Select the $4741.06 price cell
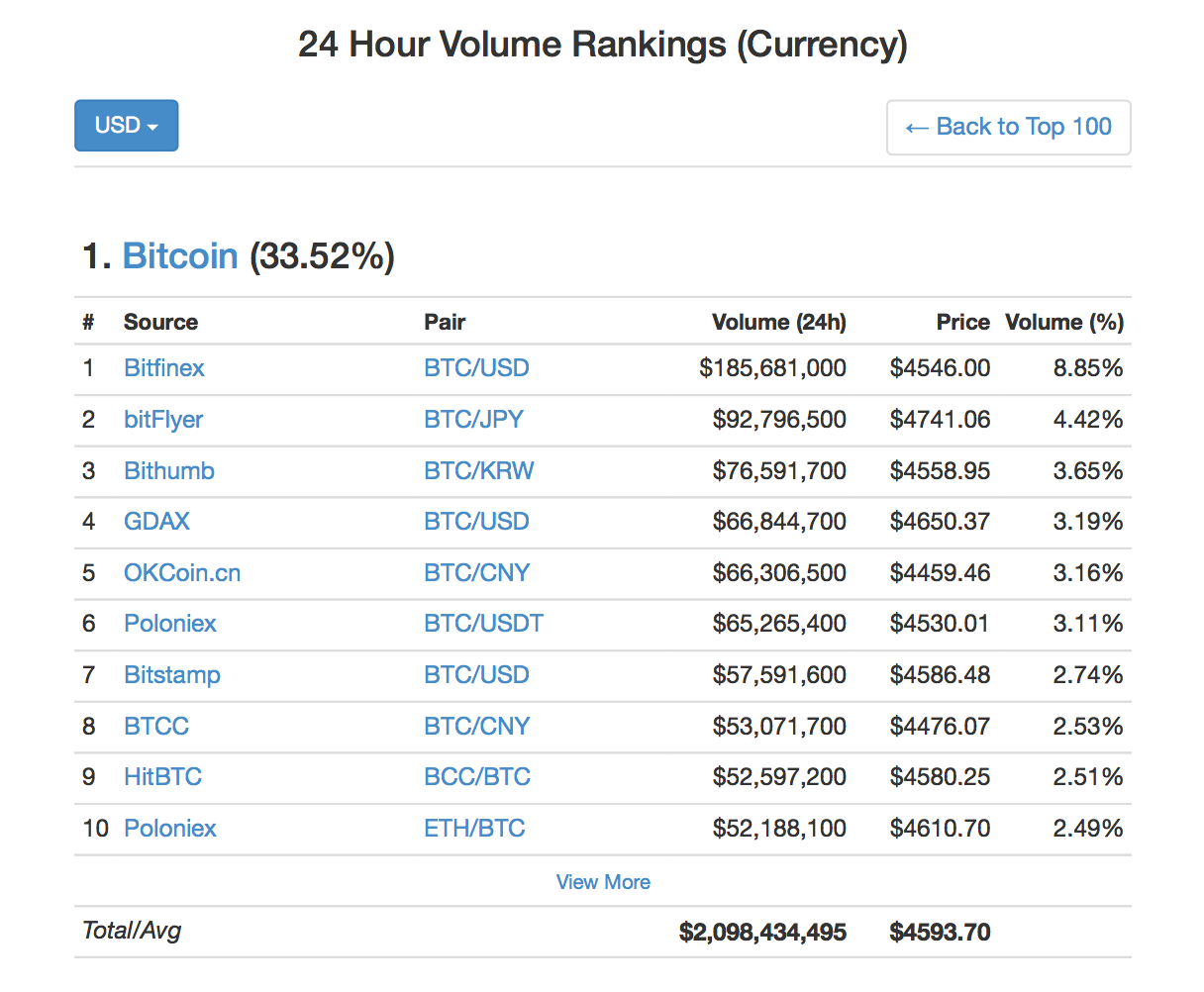 click(x=940, y=420)
